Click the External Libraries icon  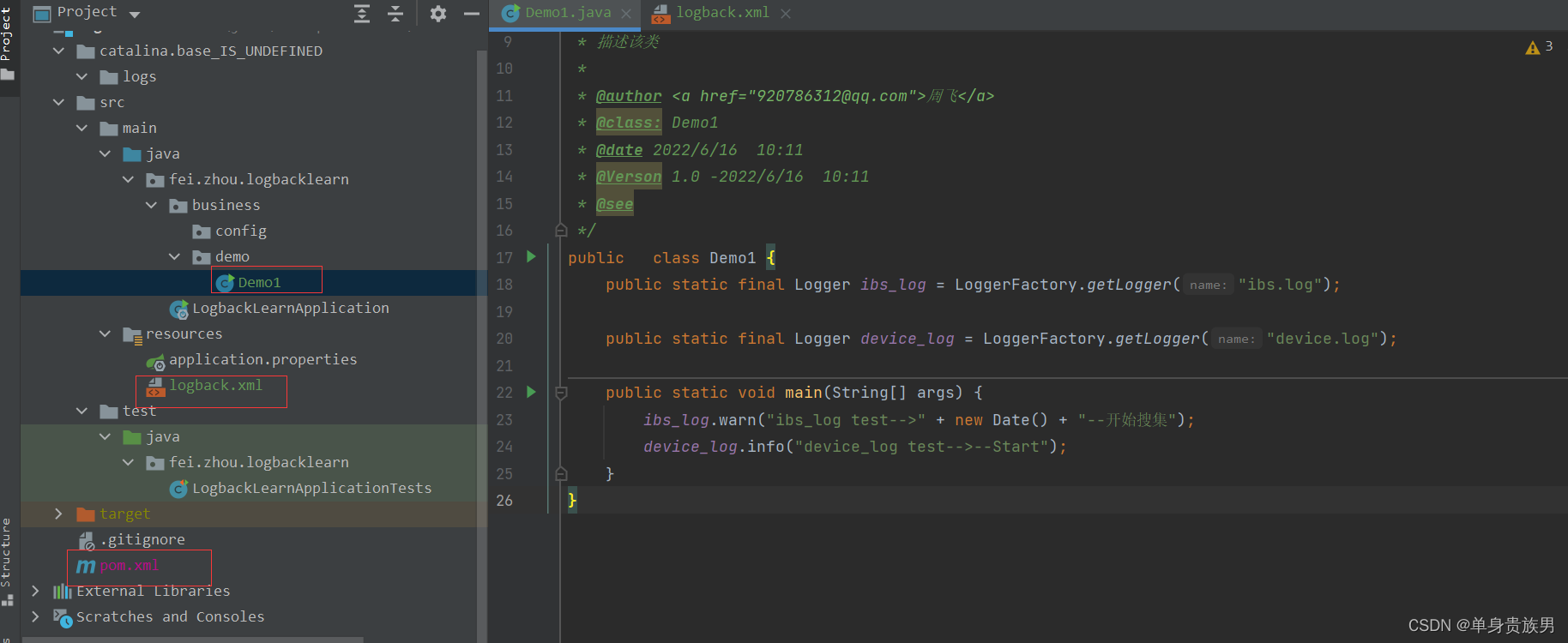tap(63, 592)
